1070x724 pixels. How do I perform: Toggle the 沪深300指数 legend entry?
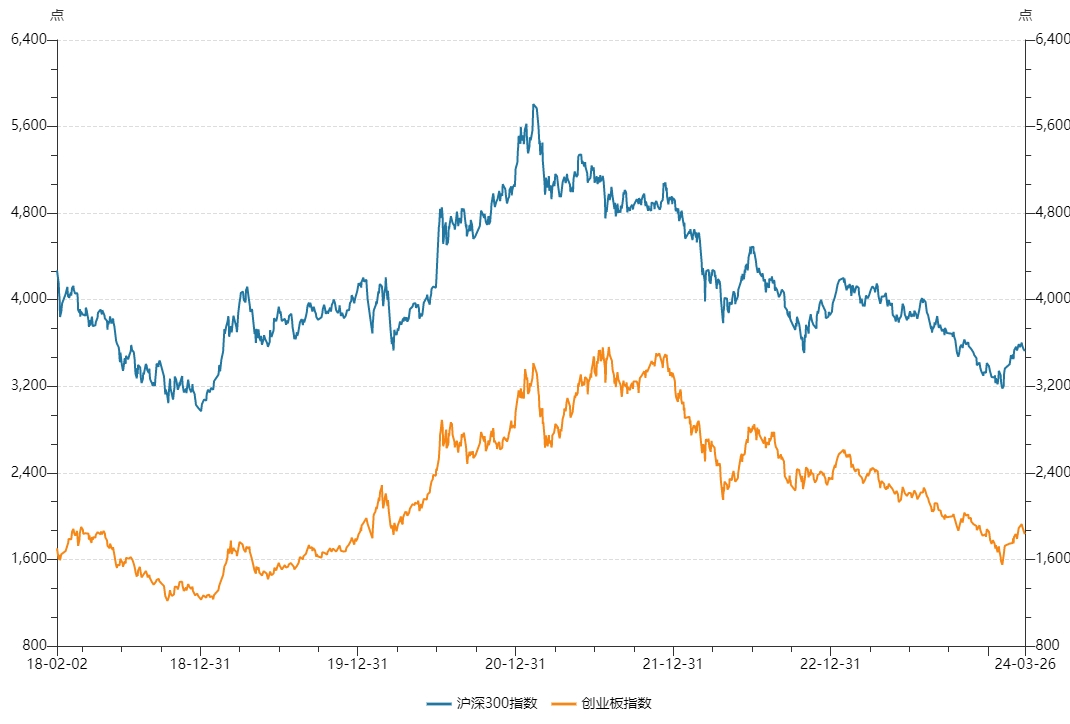click(x=482, y=703)
